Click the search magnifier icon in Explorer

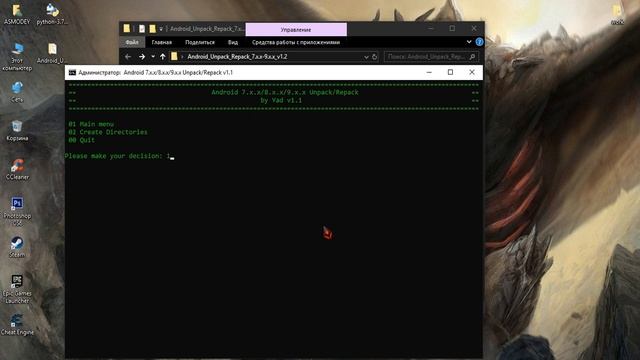[x=472, y=57]
